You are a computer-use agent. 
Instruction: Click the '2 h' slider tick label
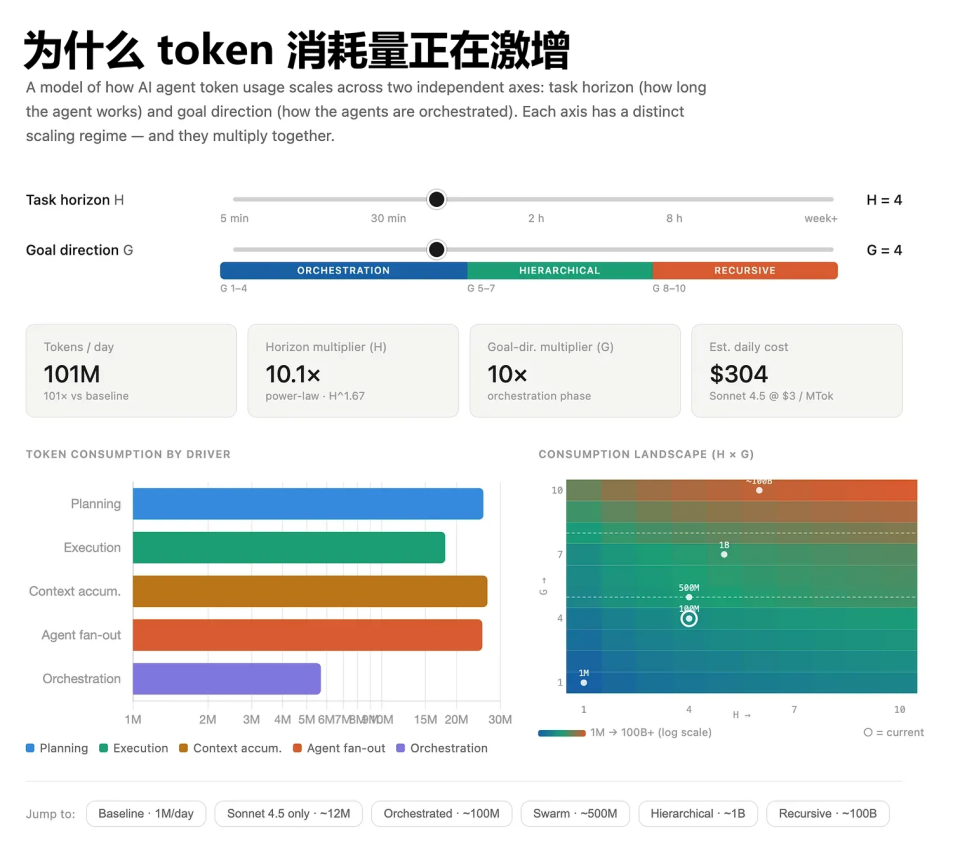tap(536, 219)
